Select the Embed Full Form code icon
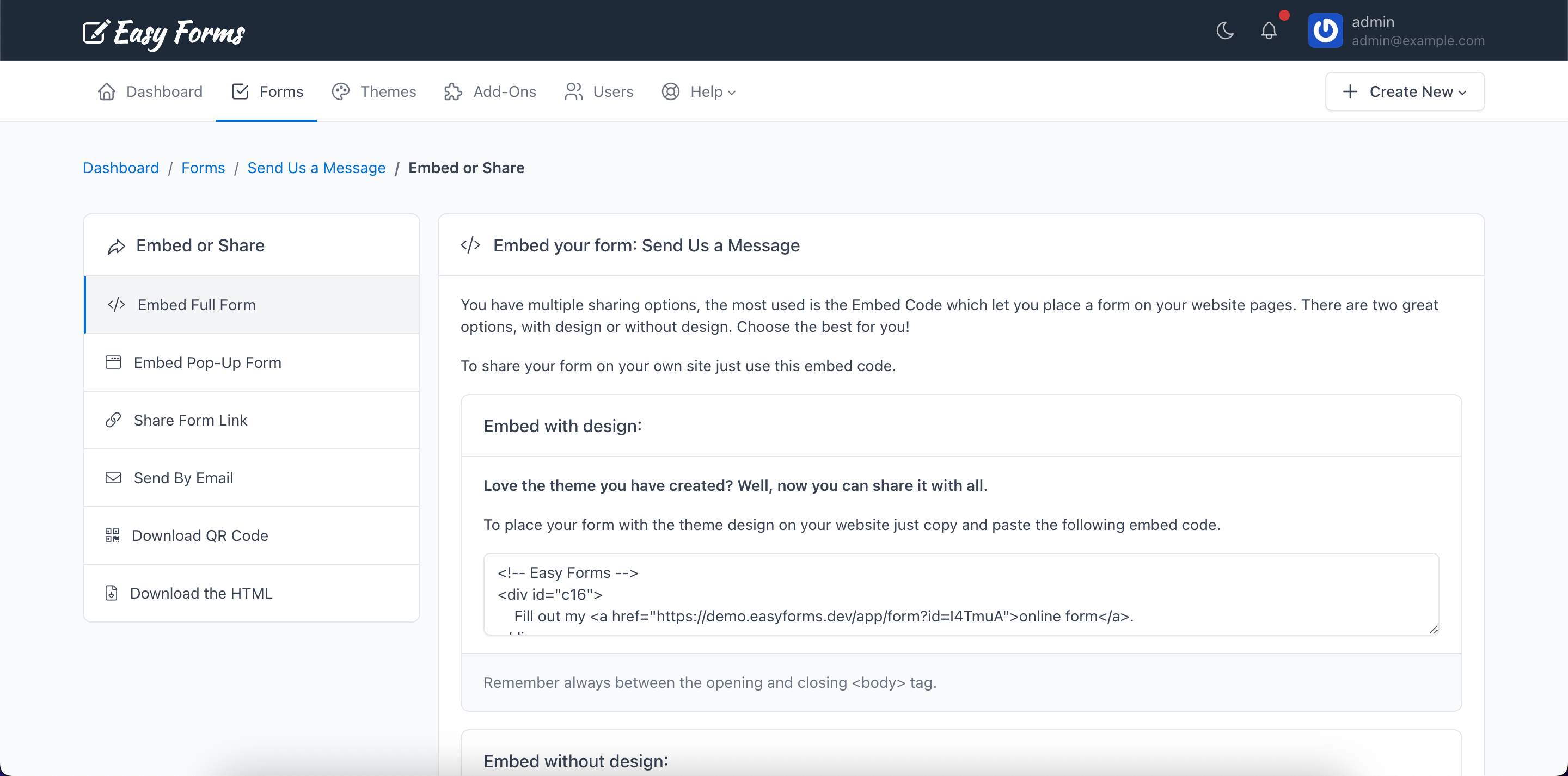The width and height of the screenshot is (1568, 776). [x=117, y=304]
